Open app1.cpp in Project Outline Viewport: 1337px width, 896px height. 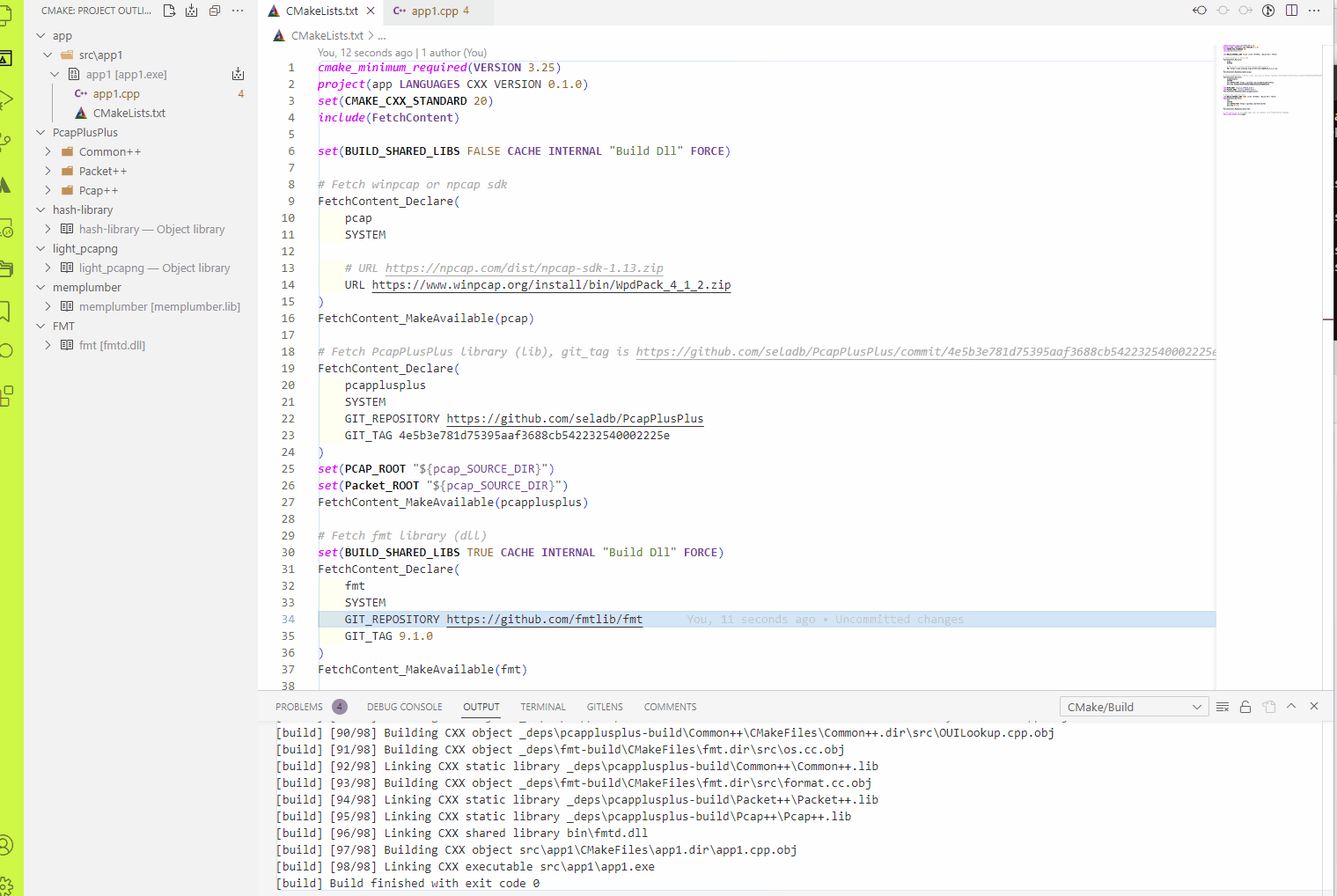pyautogui.click(x=116, y=93)
